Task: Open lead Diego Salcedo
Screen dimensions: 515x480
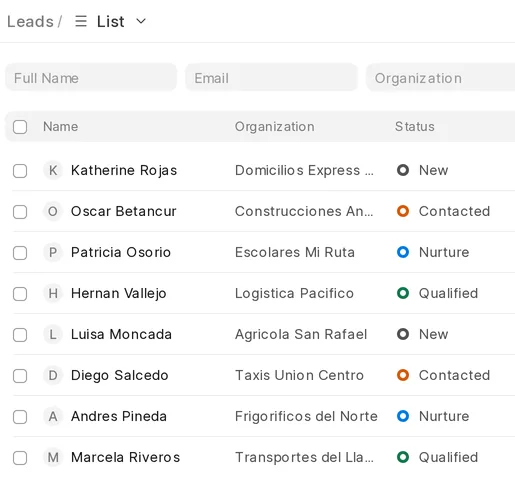Action: [120, 375]
